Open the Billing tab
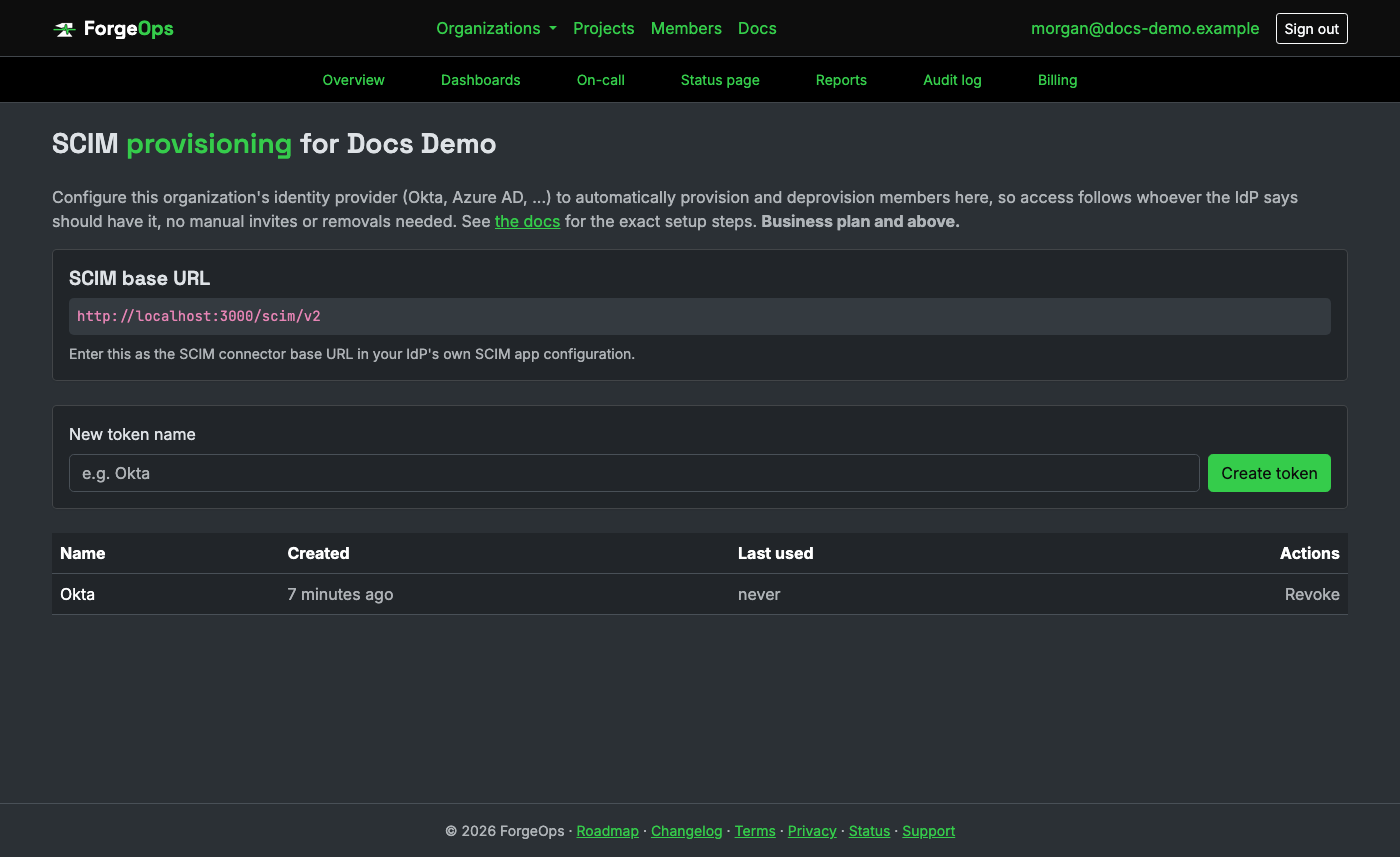The width and height of the screenshot is (1400, 857). [1057, 80]
